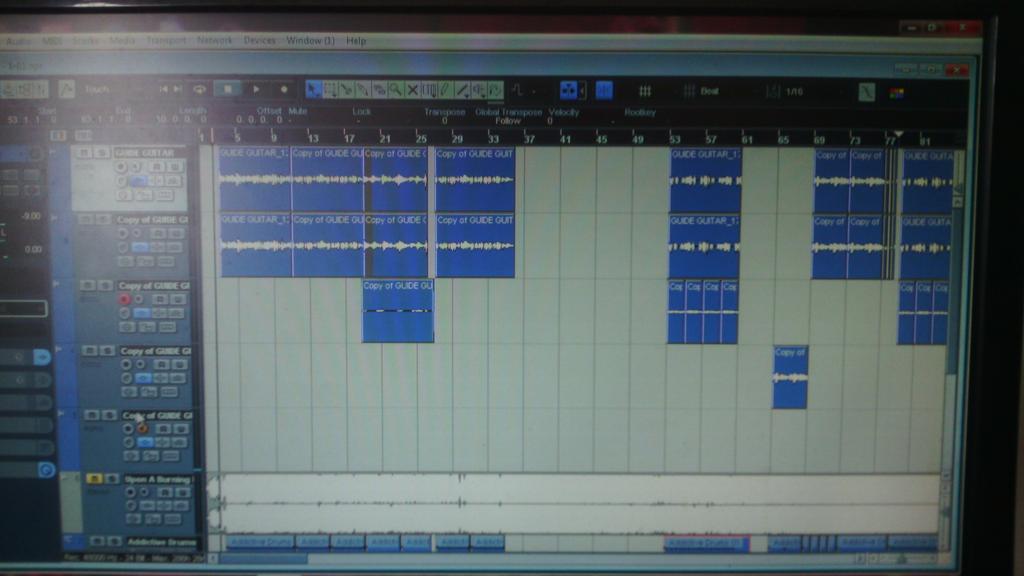Toggle monitor on GUIDE GUITAR track

[x=135, y=167]
